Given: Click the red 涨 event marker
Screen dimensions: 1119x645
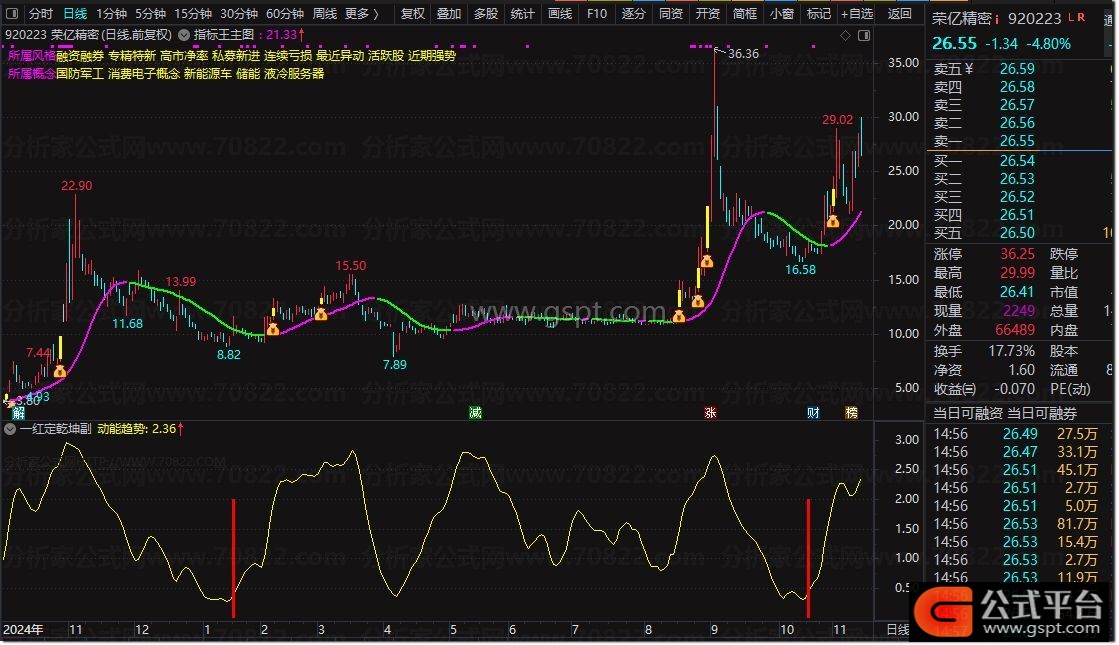Looking at the screenshot, I should coord(710,412).
